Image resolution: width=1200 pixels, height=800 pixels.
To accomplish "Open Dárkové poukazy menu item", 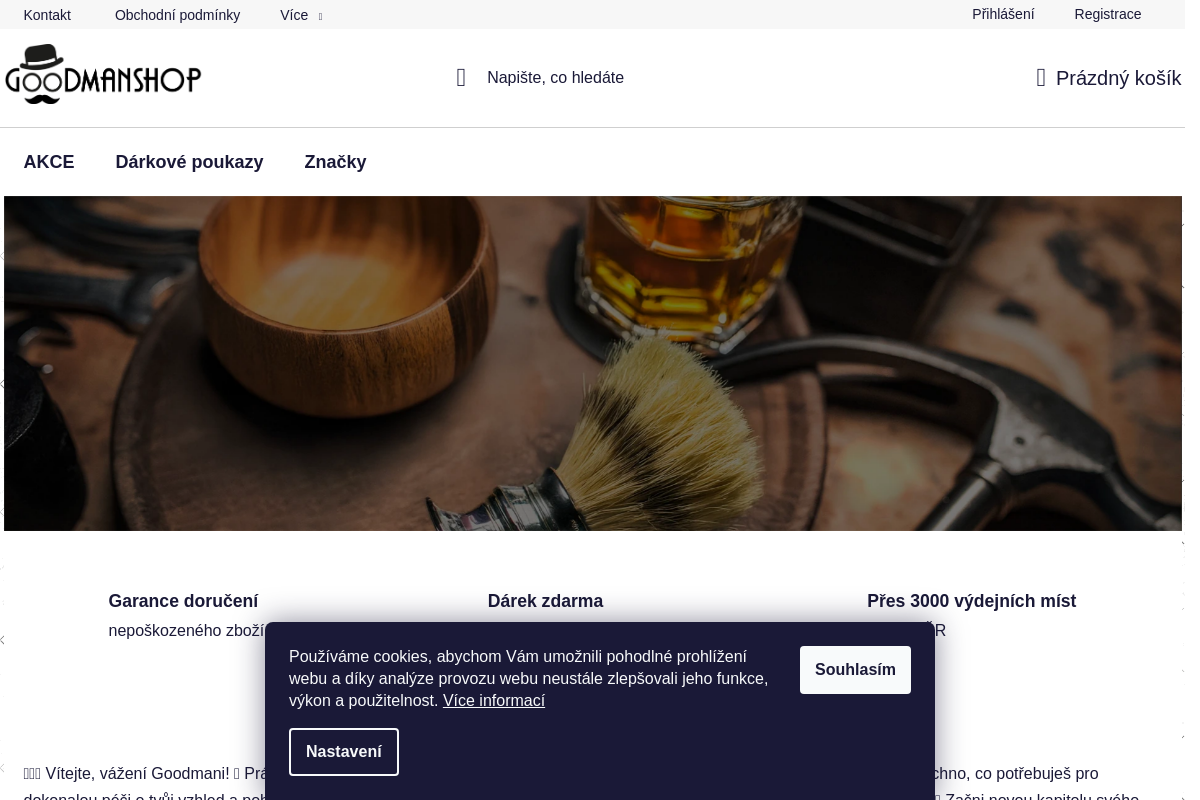I will 189,162.
